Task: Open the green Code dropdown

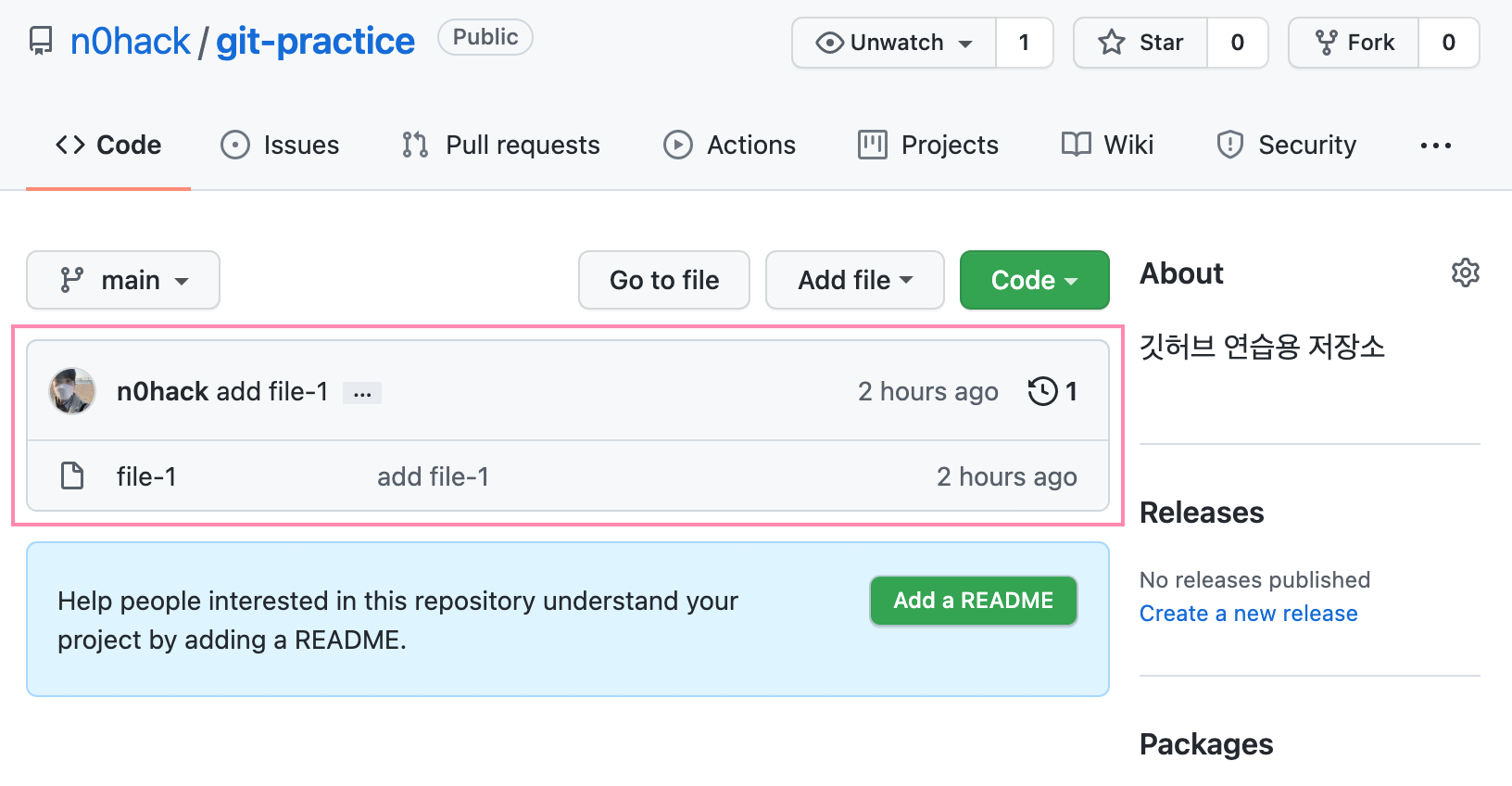Action: (x=1035, y=280)
